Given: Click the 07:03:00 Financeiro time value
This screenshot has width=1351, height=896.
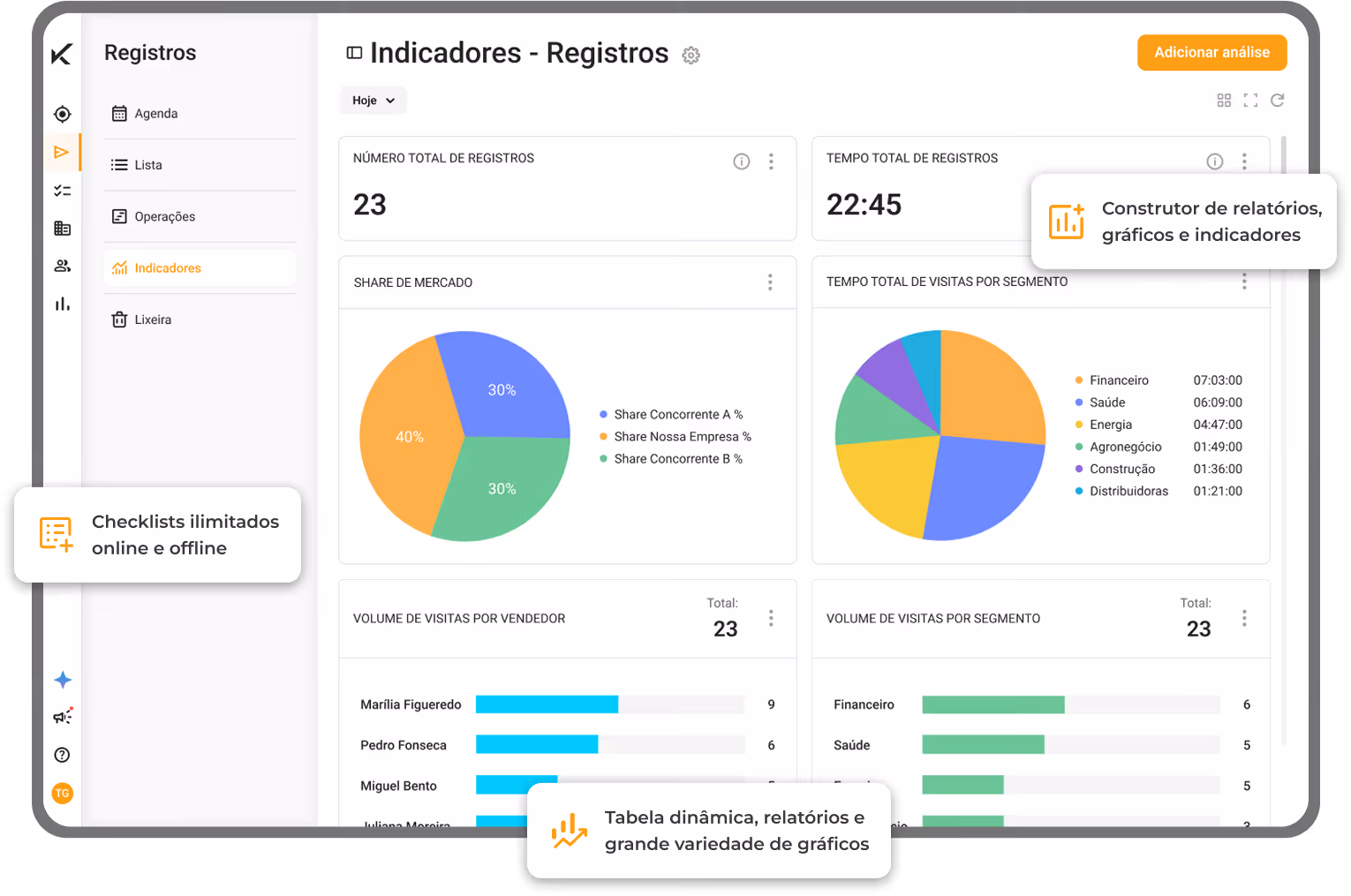Looking at the screenshot, I should click(1218, 380).
